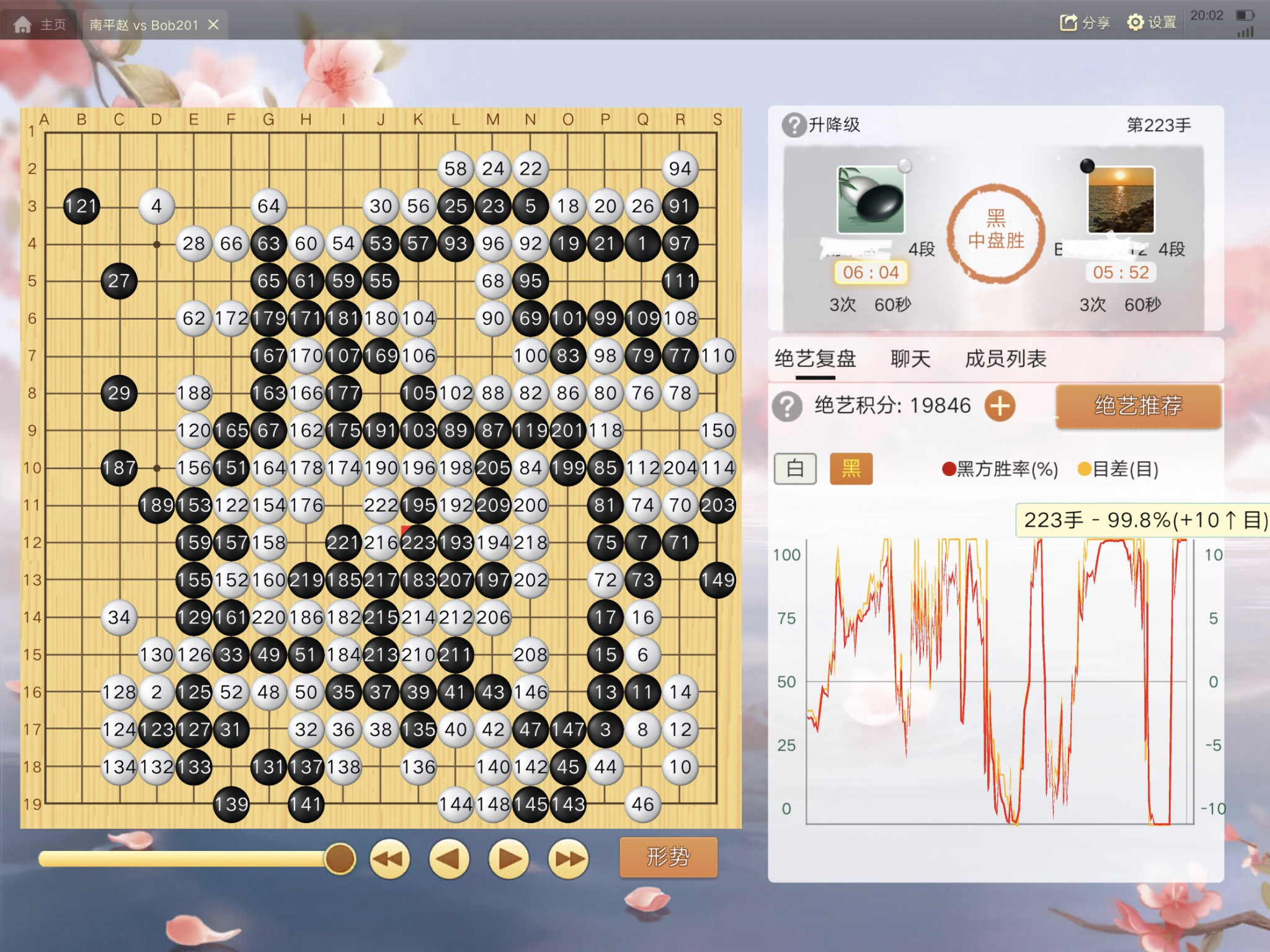1270x952 pixels.
Task: Click white stone 10 at R18
Action: tap(680, 767)
